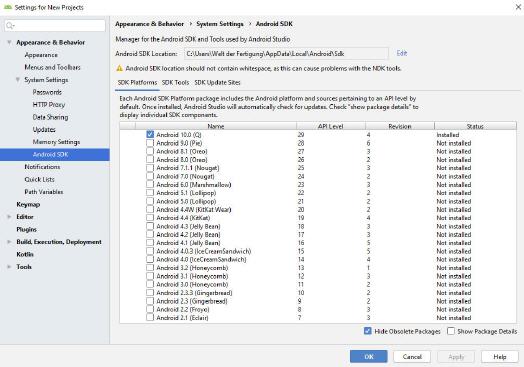This screenshot has width=524, height=367.
Task: Confirm settings with the OK button
Action: pyautogui.click(x=369, y=357)
